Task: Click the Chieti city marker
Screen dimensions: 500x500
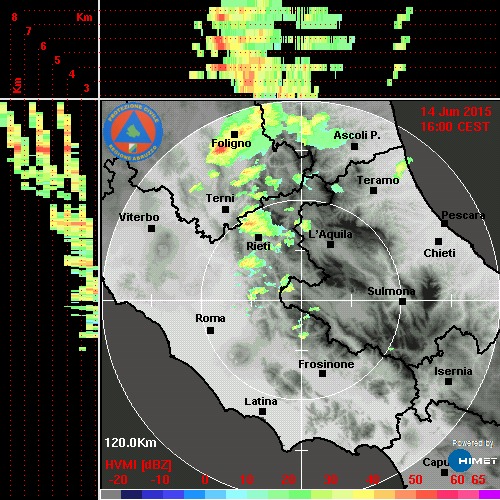Action: click(439, 241)
